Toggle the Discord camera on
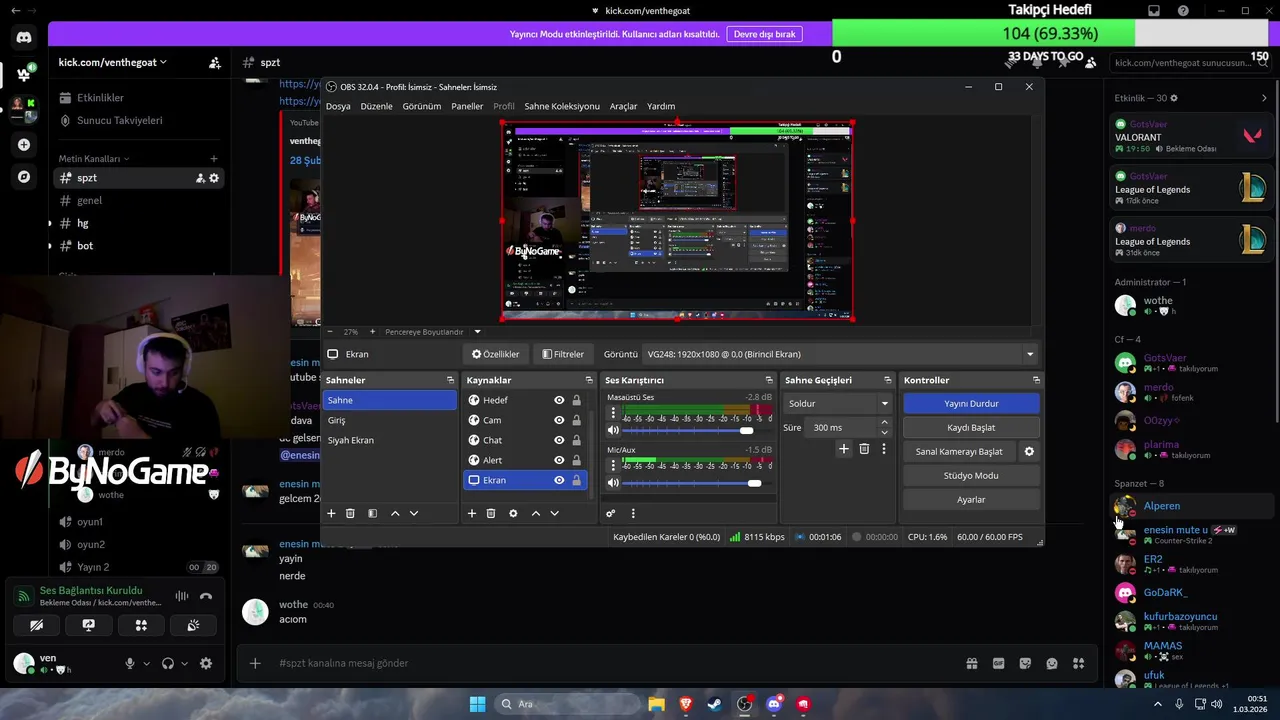 pyautogui.click(x=37, y=625)
